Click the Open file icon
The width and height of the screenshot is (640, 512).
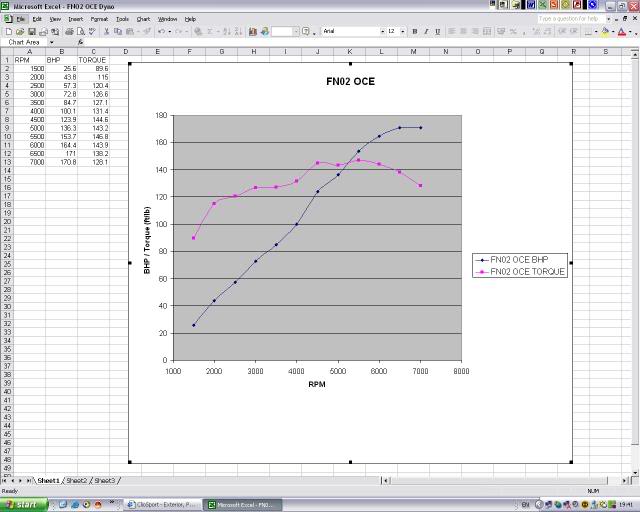(x=19, y=31)
